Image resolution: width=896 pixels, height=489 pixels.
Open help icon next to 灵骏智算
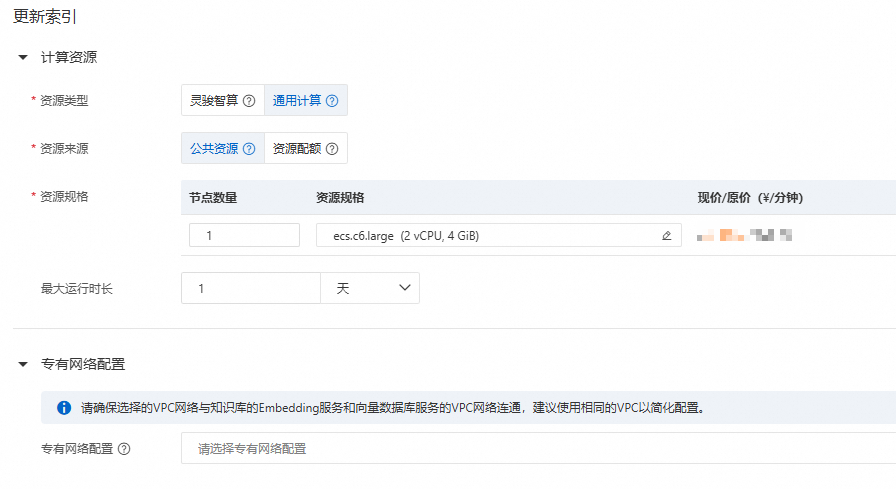[x=249, y=101]
